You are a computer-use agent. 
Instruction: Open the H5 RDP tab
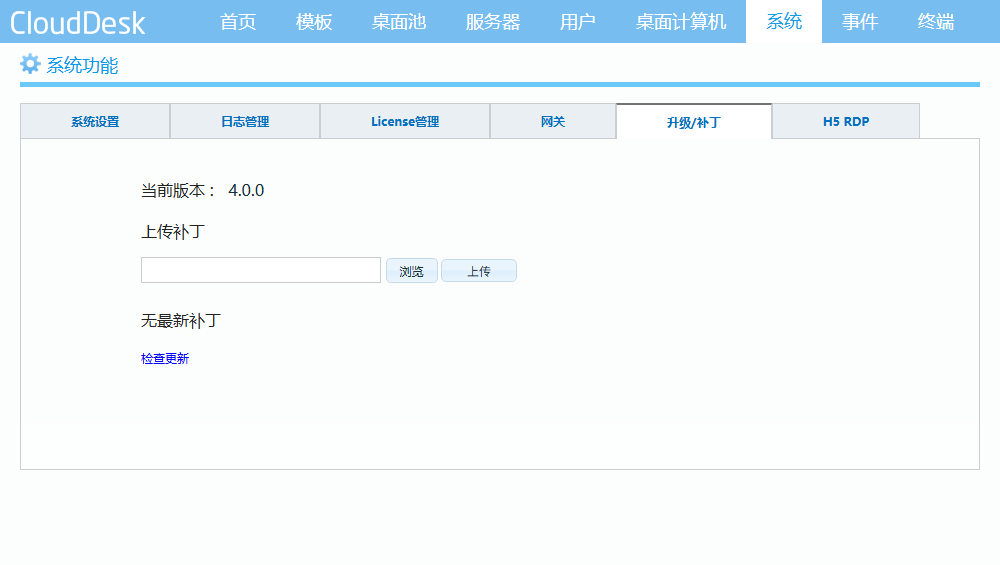click(x=846, y=121)
